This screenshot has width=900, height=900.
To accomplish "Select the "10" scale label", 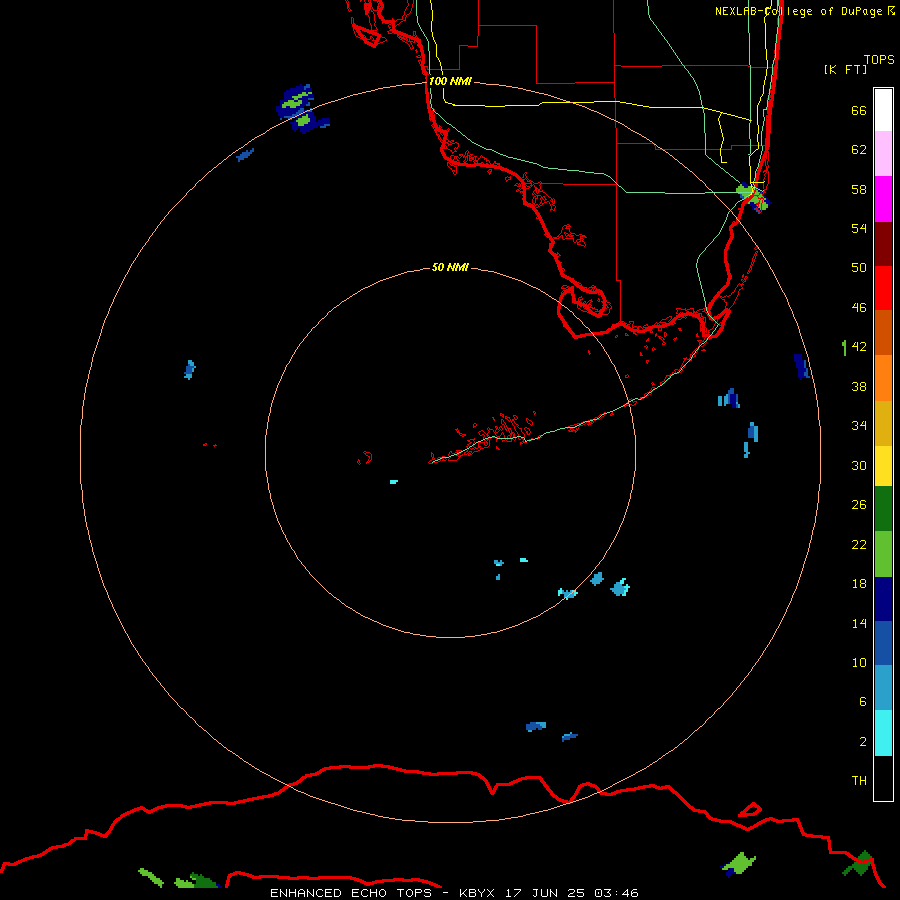I will pos(859,662).
